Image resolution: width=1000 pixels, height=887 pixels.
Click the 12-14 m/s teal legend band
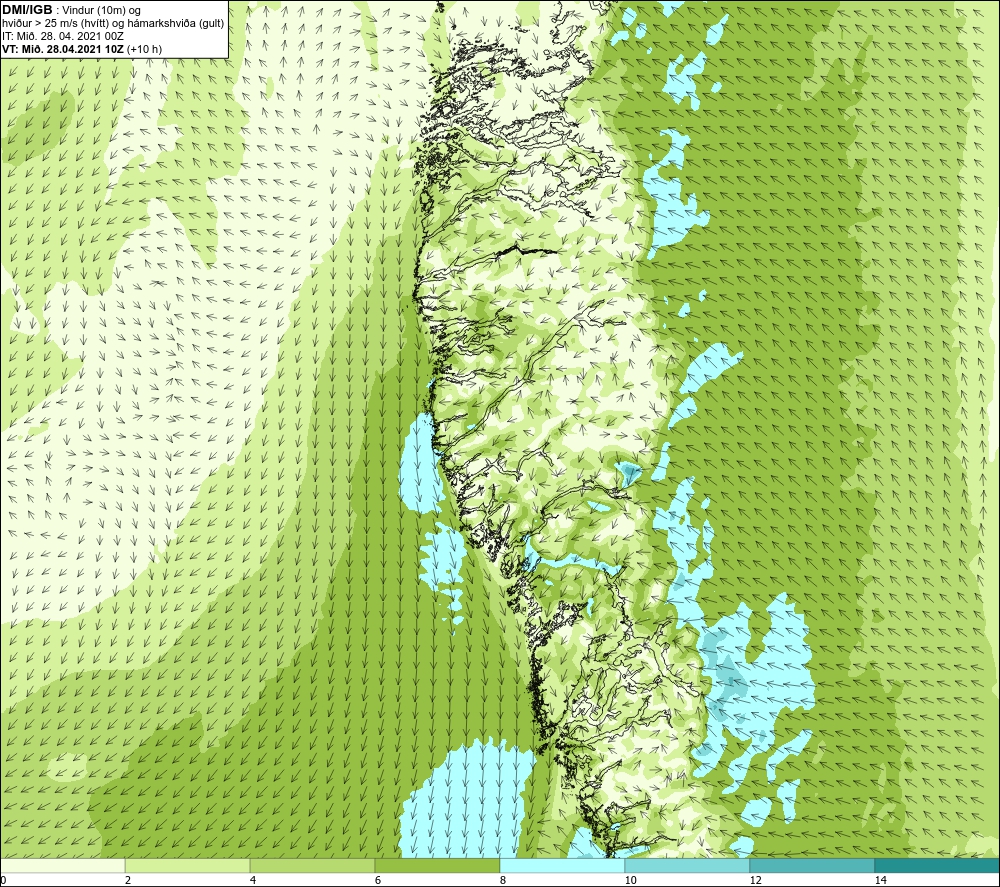click(812, 865)
